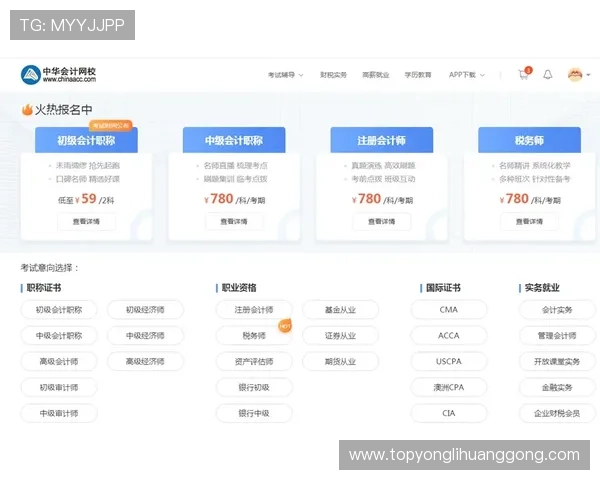Open the 学历教育 nav item

point(418,75)
